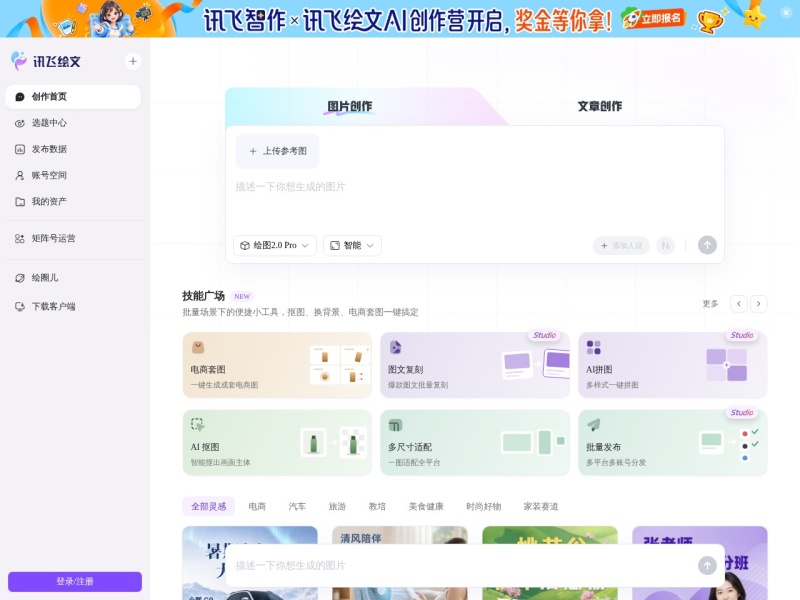Screen dimensions: 800x600
Task: Open 选题中心 in the sidebar
Action: [x=73, y=123]
